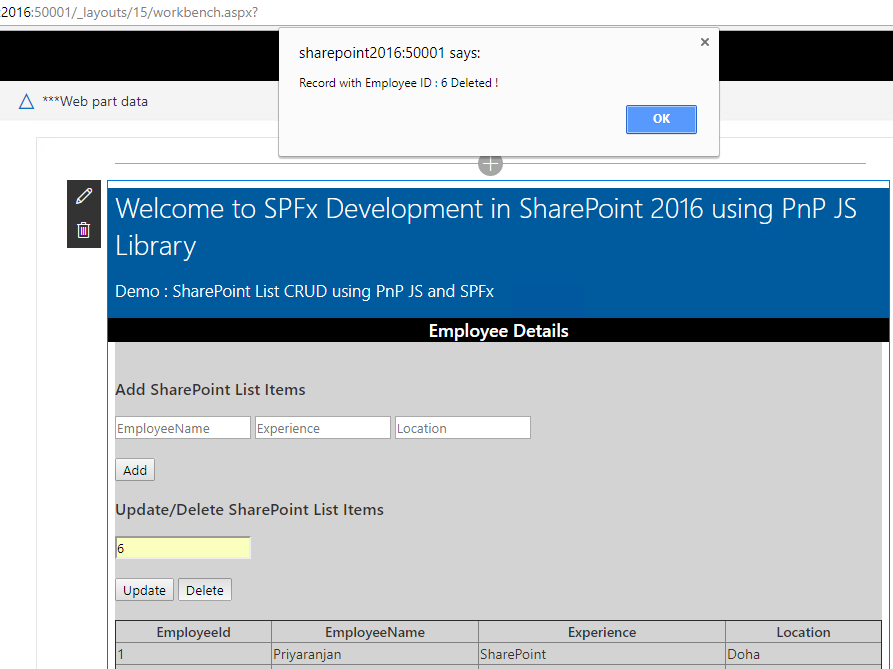Click the employee ID cell showing 1
The width and height of the screenshot is (893, 669).
point(194,654)
